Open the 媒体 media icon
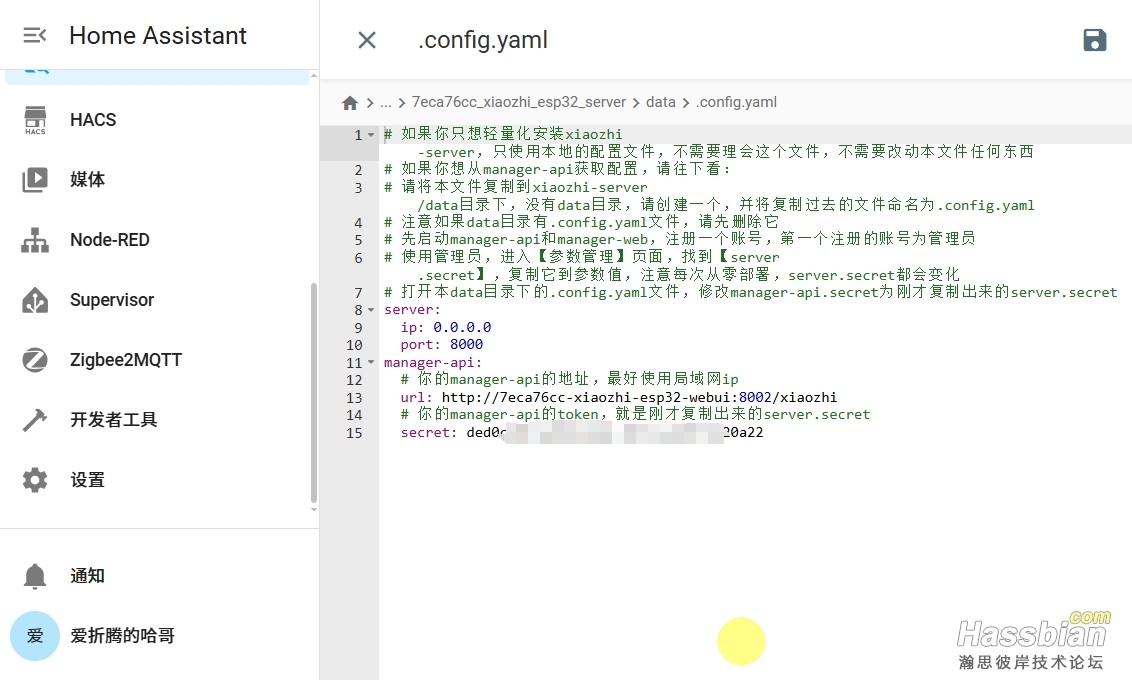 pyautogui.click(x=35, y=180)
